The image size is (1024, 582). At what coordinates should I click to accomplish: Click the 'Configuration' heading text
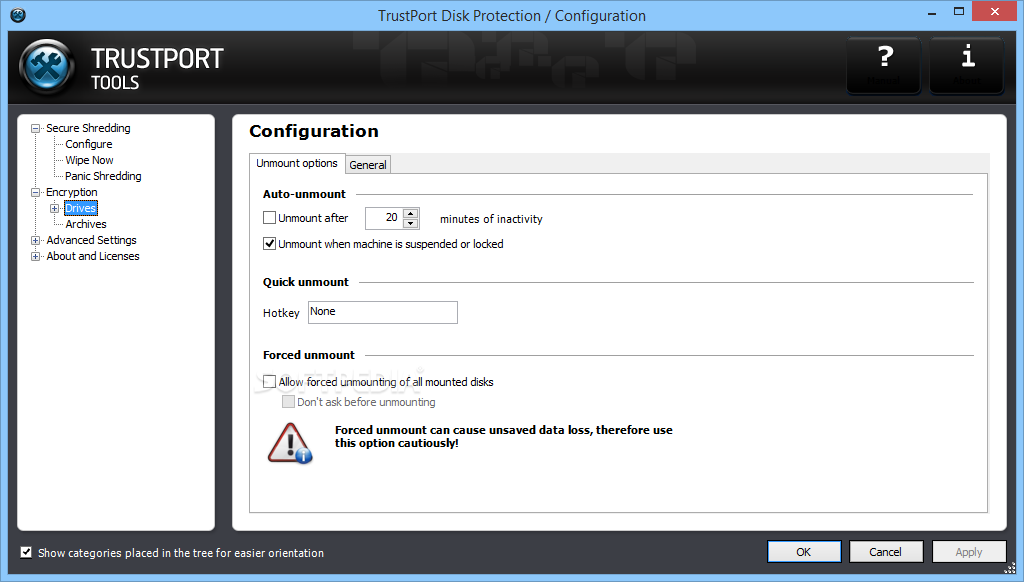(313, 131)
